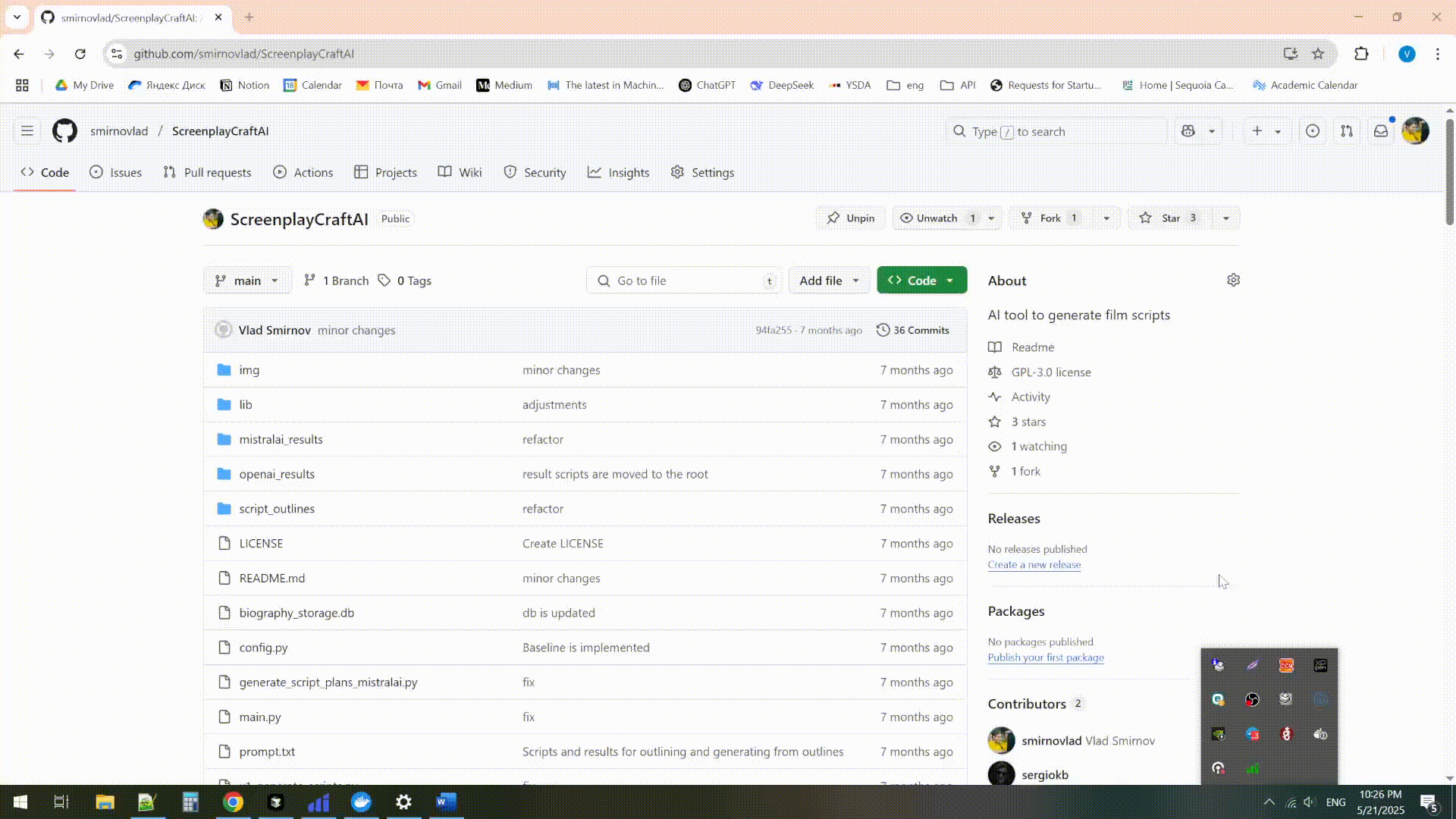Screen dimensions: 1456x819
Task: Open the 36 Commits history link
Action: pyautogui.click(x=913, y=331)
